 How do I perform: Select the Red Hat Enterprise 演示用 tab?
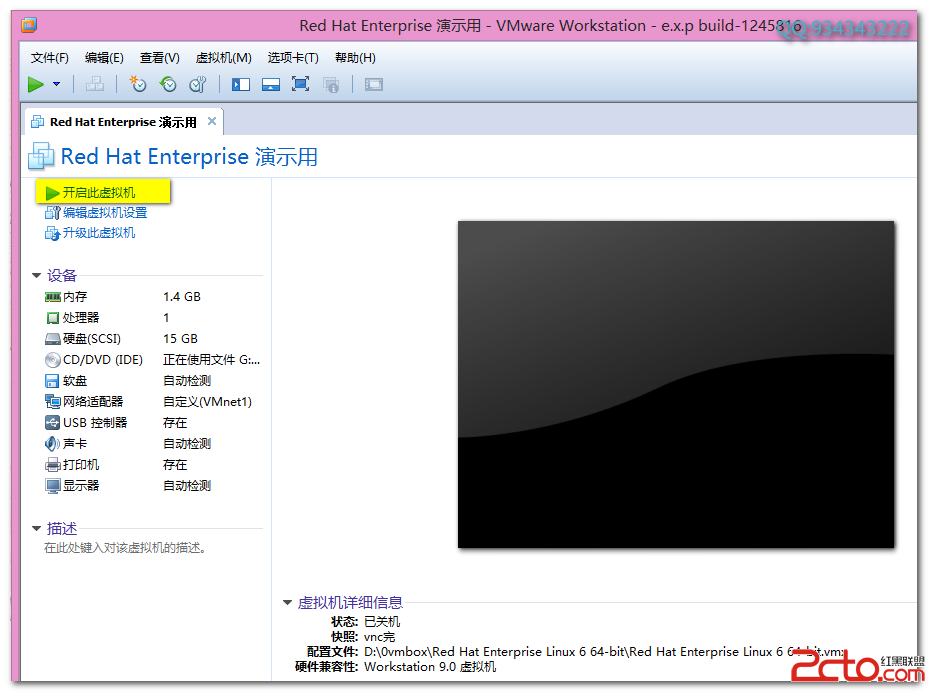coord(123,122)
